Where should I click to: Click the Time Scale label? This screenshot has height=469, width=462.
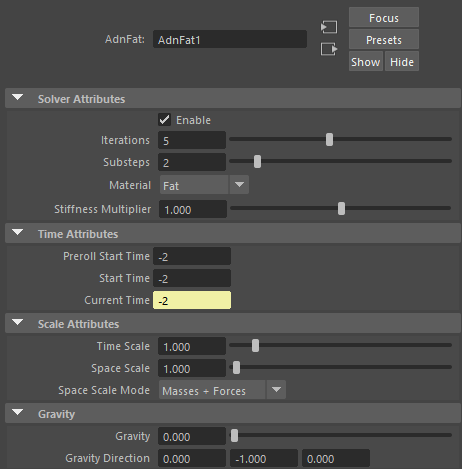(123, 346)
